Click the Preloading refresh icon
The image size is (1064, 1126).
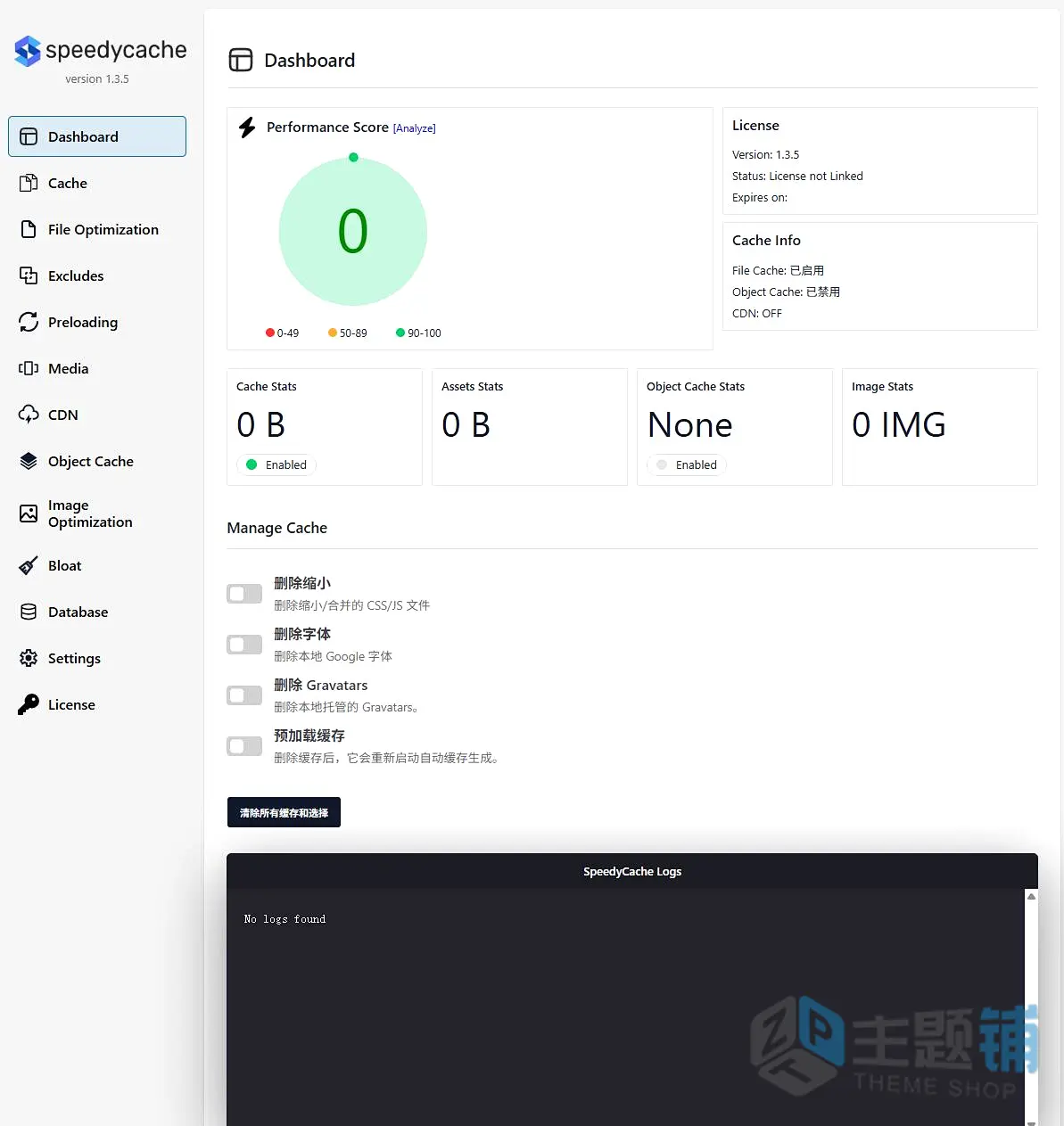tap(29, 322)
